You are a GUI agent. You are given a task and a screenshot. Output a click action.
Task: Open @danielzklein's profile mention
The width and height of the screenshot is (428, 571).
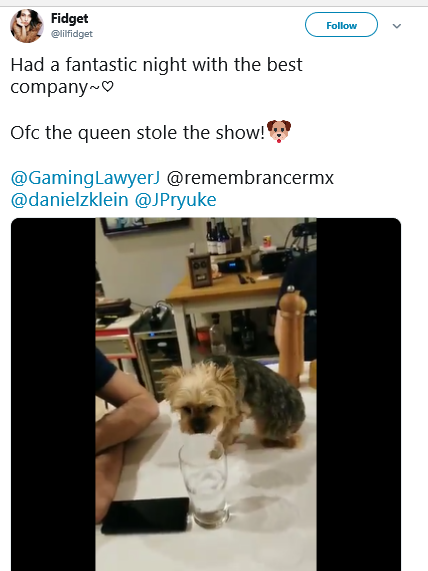click(x=70, y=200)
